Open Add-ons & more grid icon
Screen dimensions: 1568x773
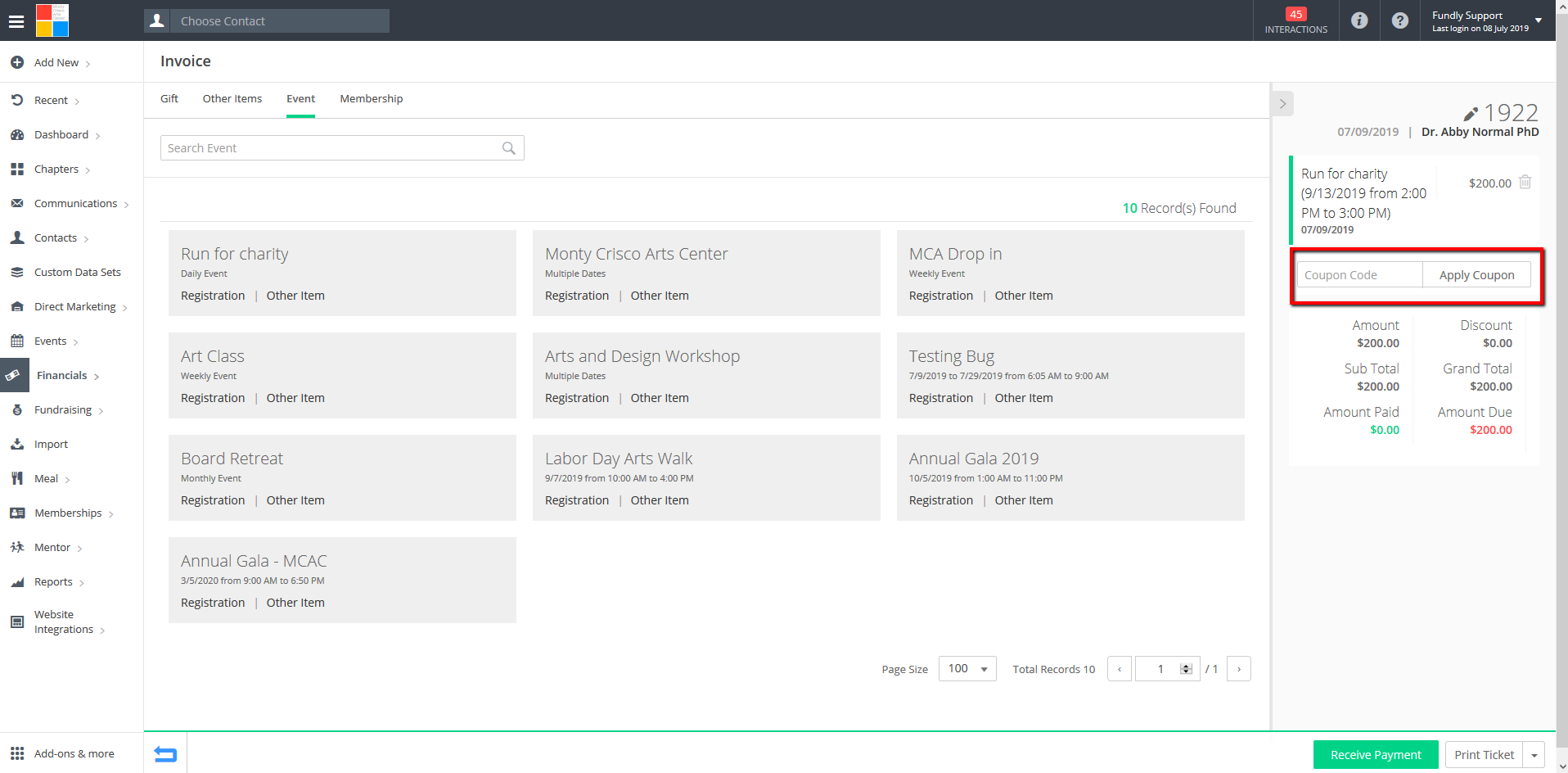17,753
